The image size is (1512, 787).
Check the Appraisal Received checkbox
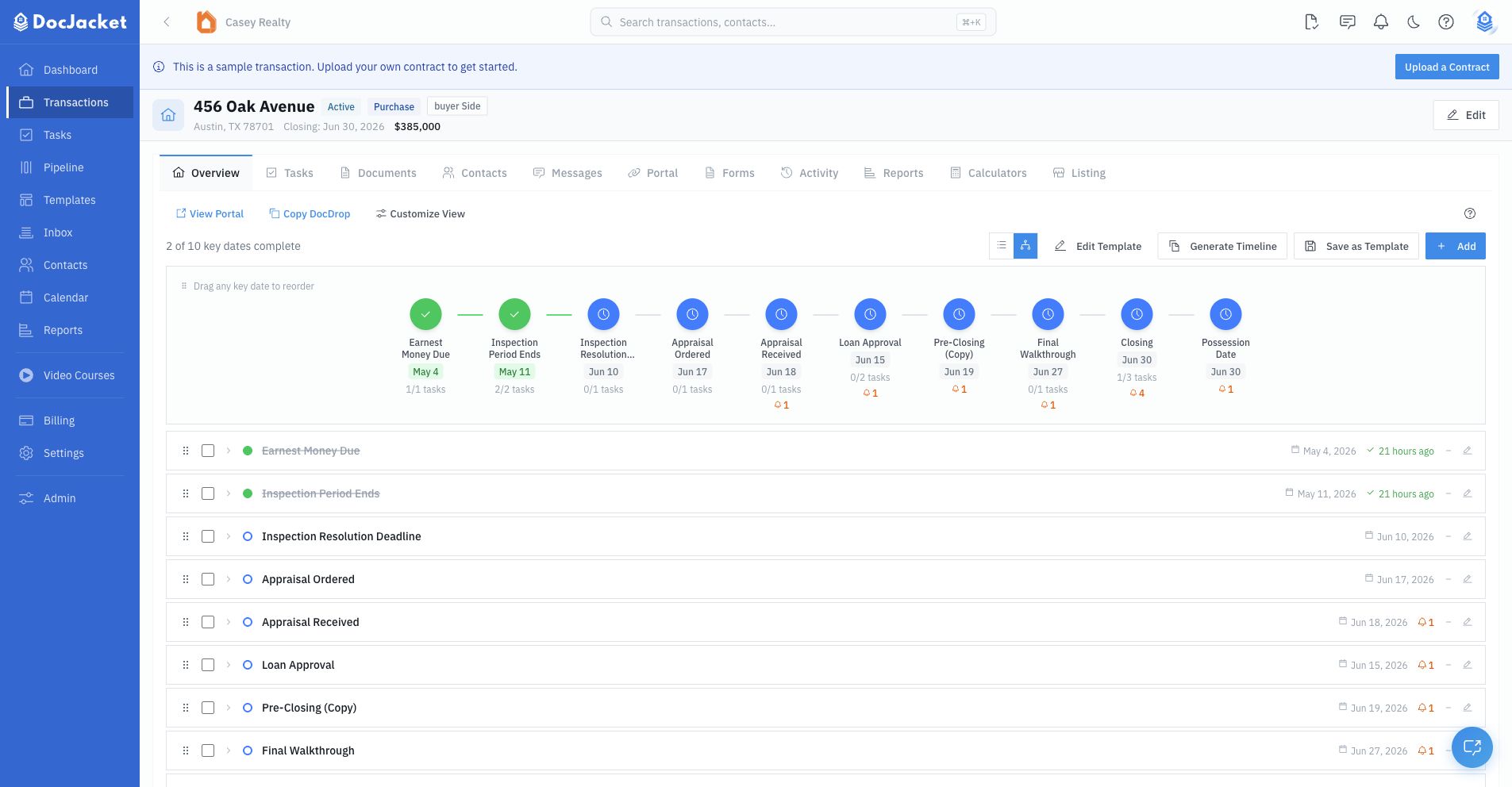(x=208, y=622)
